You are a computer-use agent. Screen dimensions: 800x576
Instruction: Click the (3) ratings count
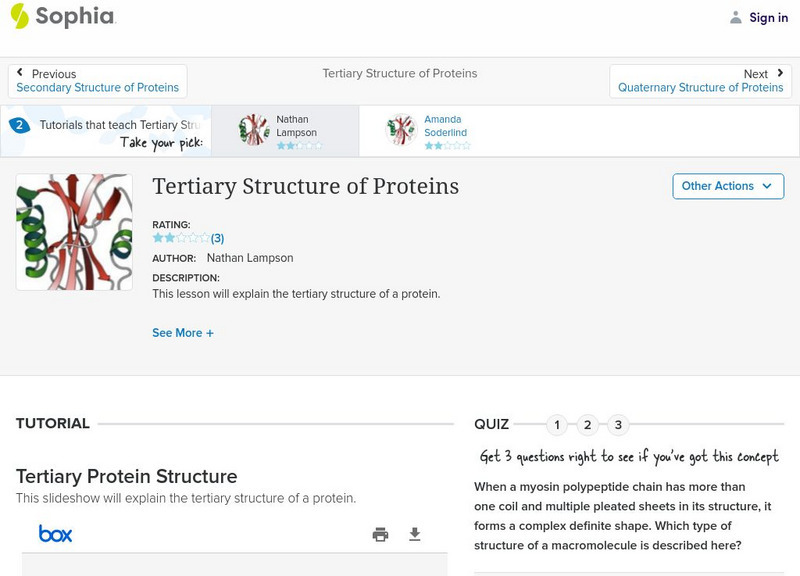(x=217, y=238)
